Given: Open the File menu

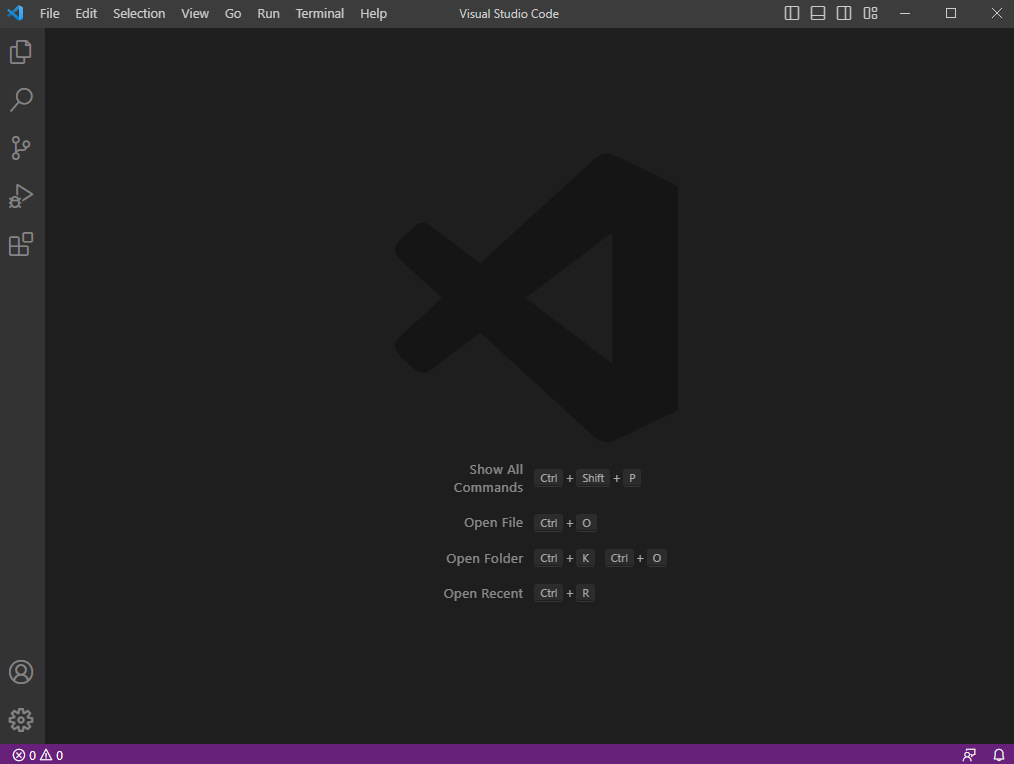Looking at the screenshot, I should click(x=50, y=14).
